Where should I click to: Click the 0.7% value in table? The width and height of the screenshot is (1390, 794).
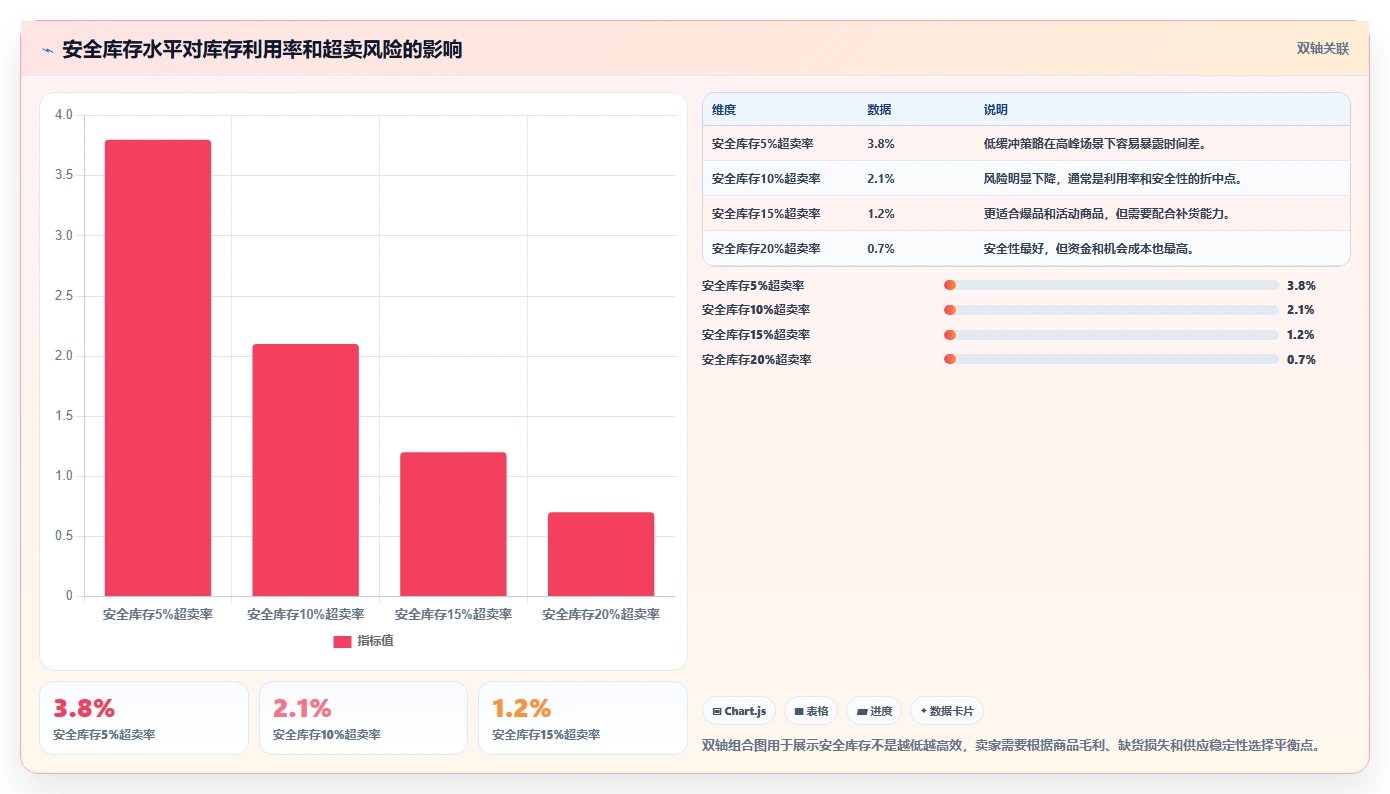click(x=881, y=249)
